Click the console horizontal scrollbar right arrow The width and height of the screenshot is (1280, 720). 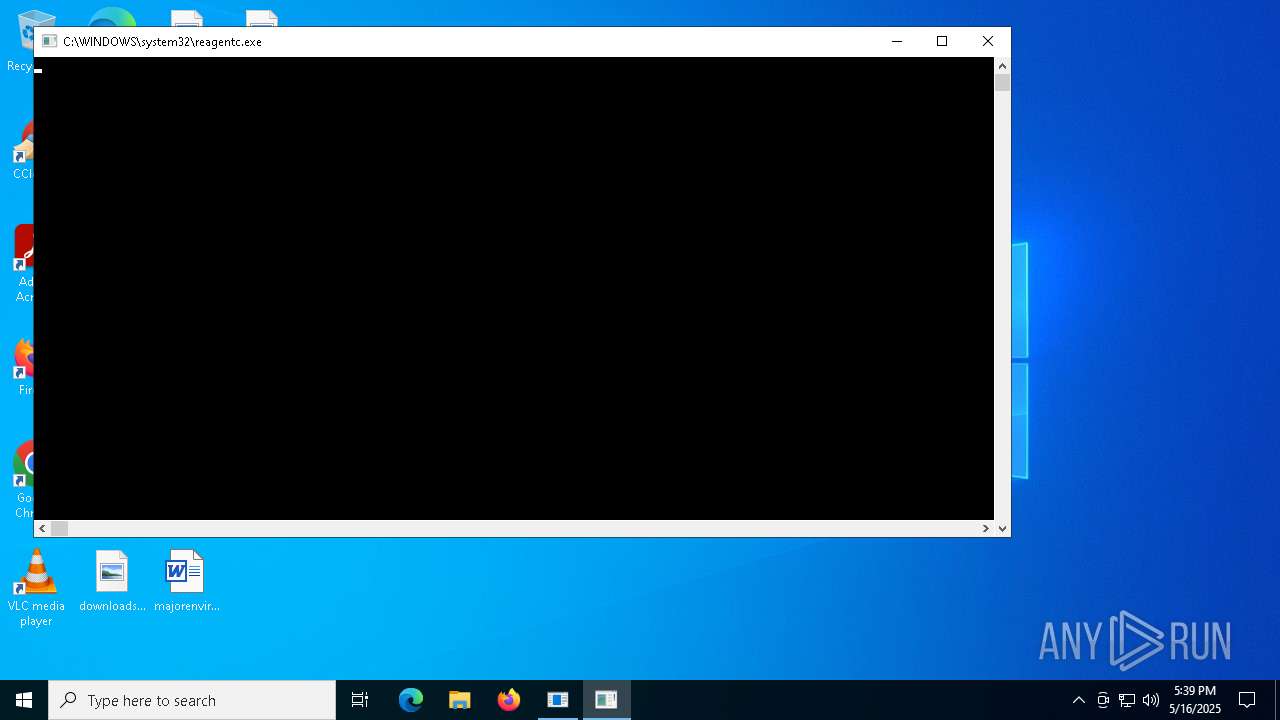coord(986,528)
